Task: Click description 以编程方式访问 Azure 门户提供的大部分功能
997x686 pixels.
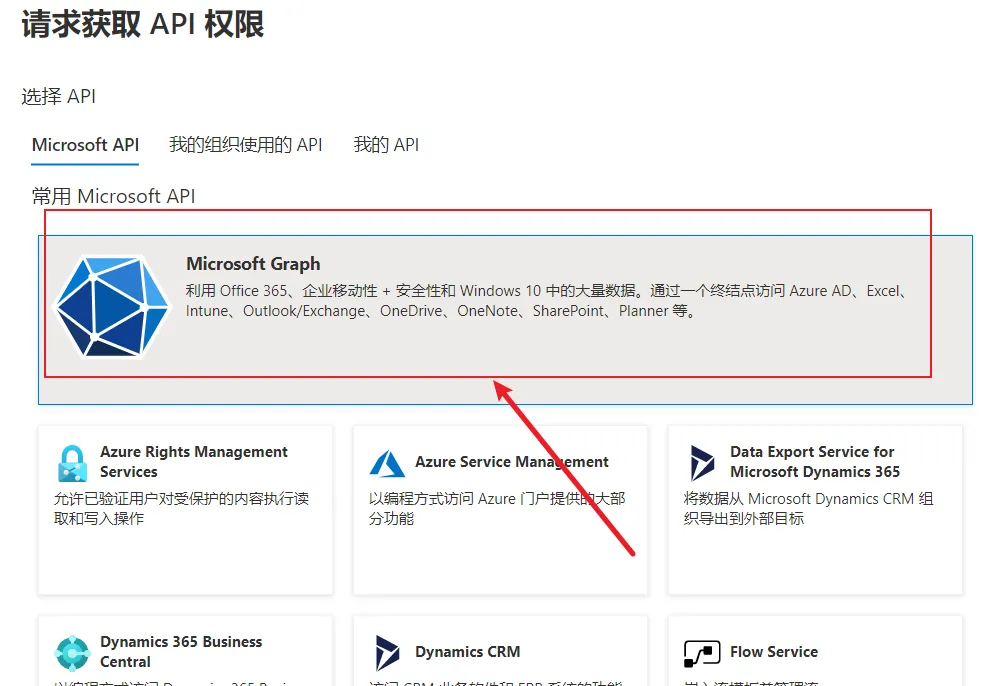Action: coord(497,508)
